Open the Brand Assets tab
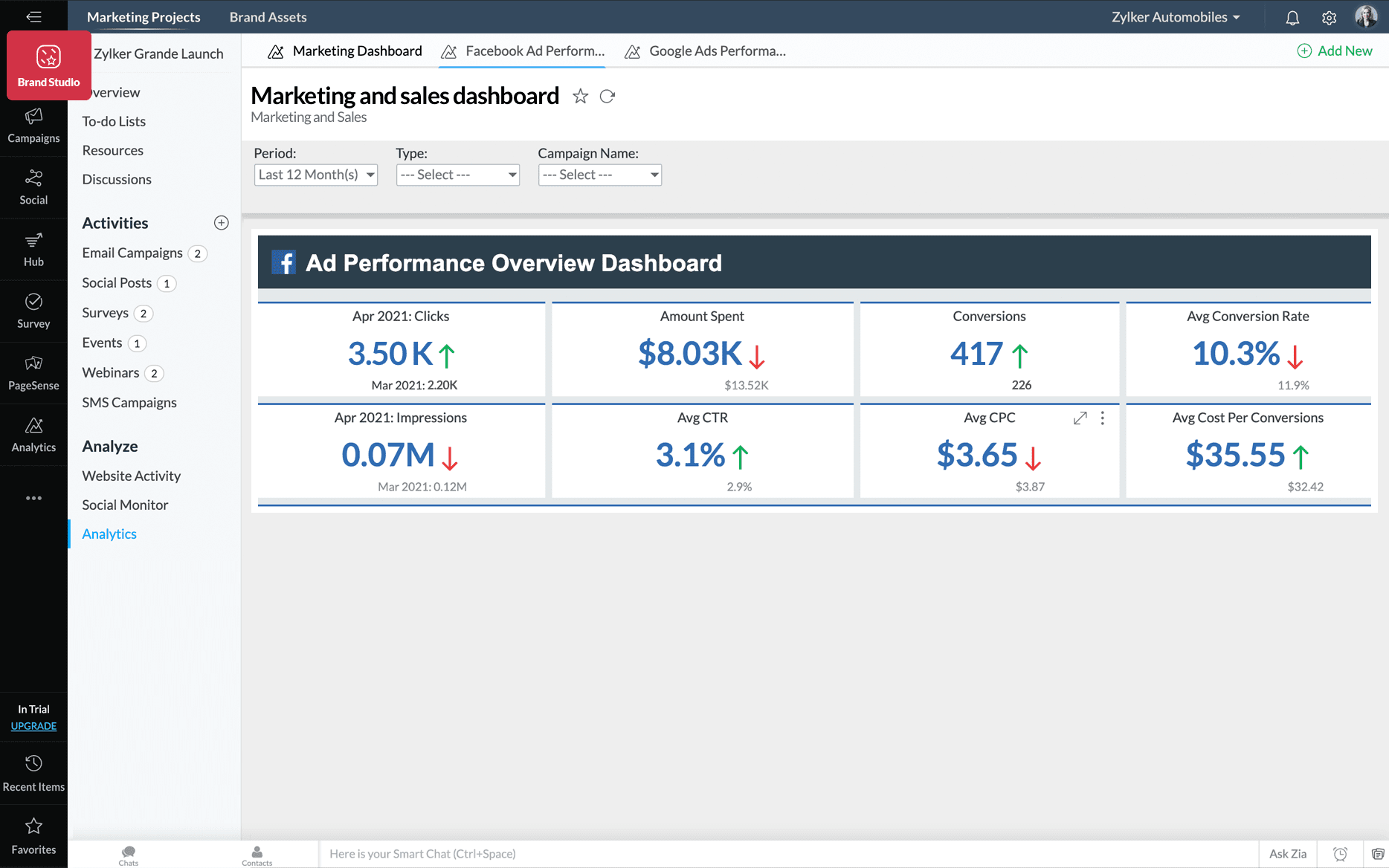Image resolution: width=1389 pixels, height=868 pixels. click(268, 16)
